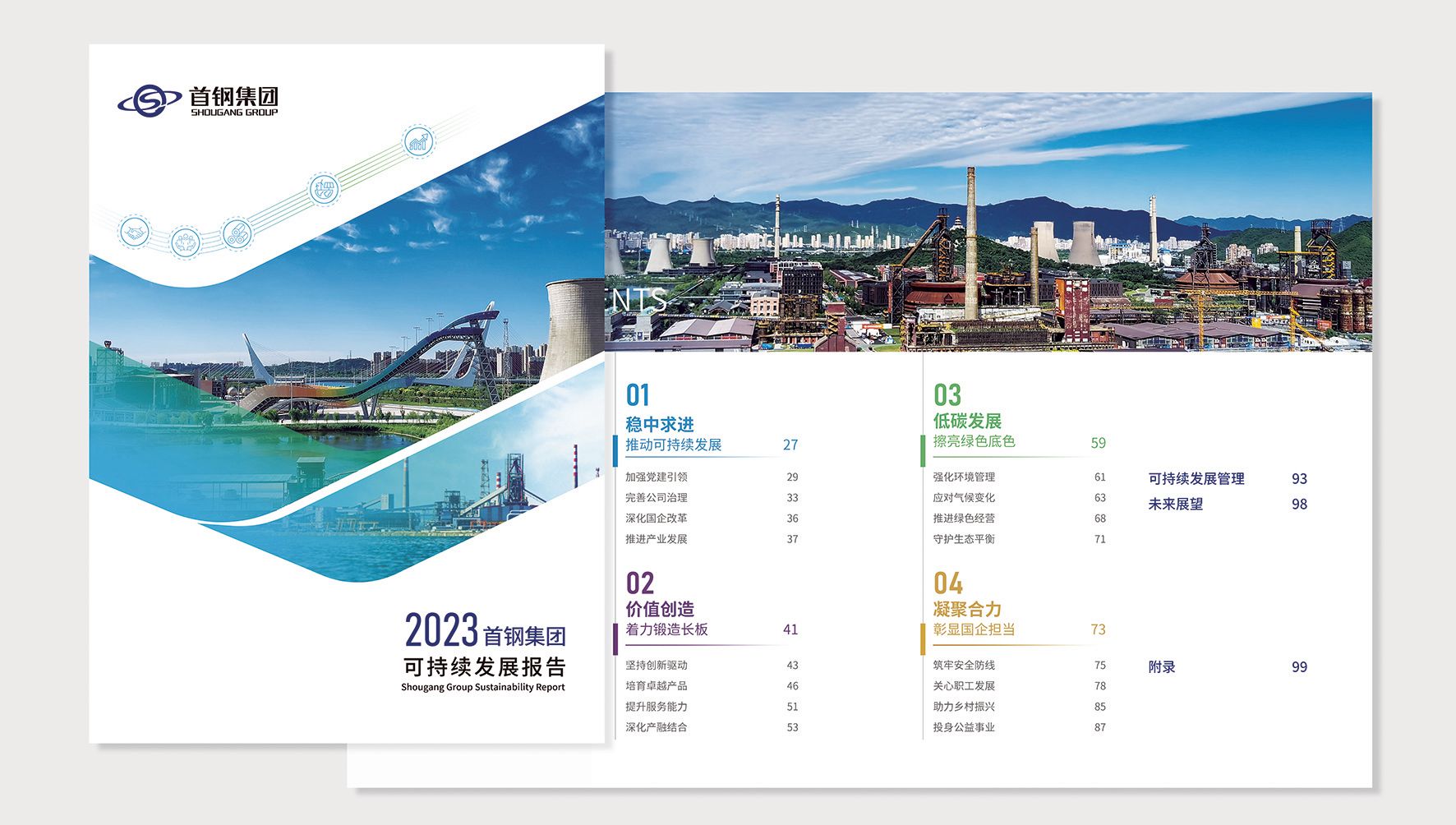Click the 彰显国企担当 subtitle line
Image resolution: width=1456 pixels, height=825 pixels.
pyautogui.click(x=974, y=629)
